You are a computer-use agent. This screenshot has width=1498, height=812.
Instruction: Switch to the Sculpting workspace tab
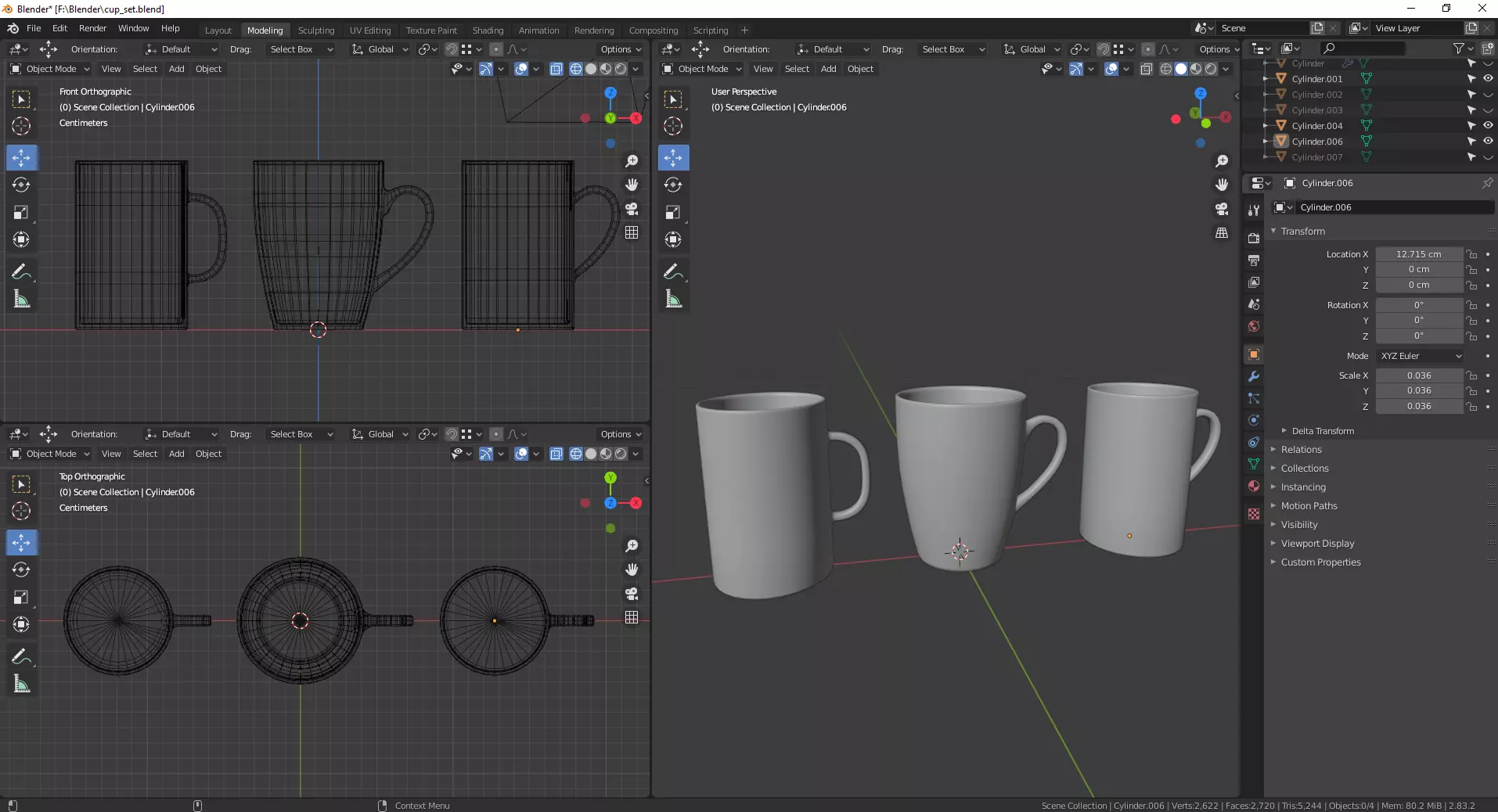[x=315, y=31]
